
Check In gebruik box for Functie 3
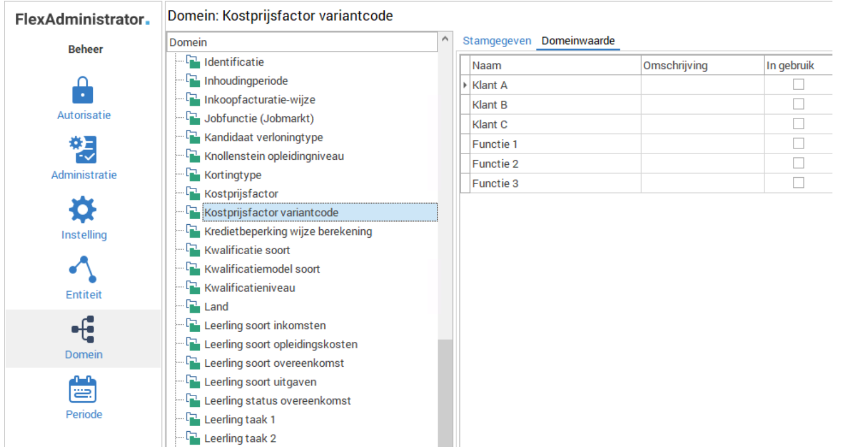[798, 183]
